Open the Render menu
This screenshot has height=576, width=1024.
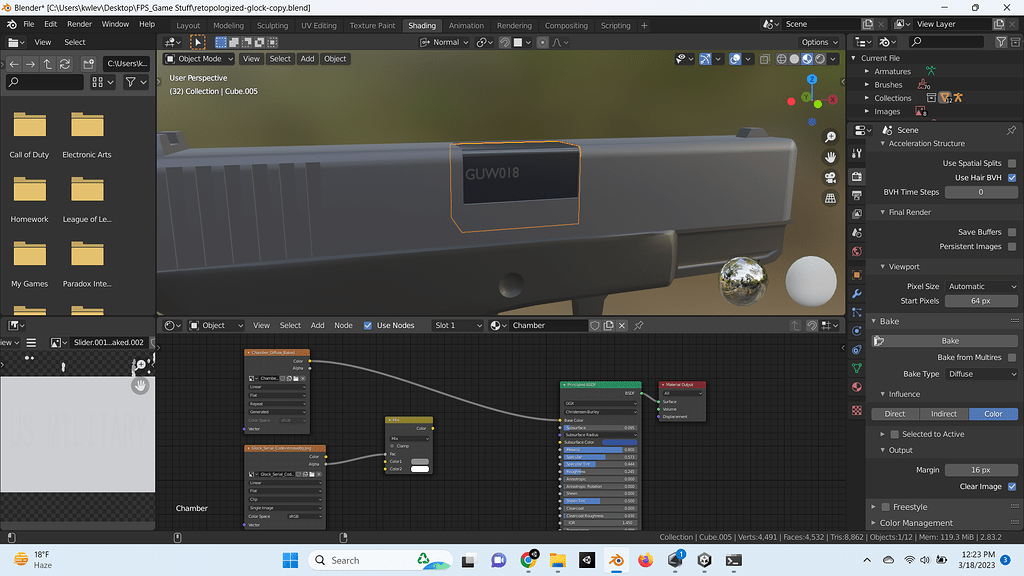pos(80,24)
